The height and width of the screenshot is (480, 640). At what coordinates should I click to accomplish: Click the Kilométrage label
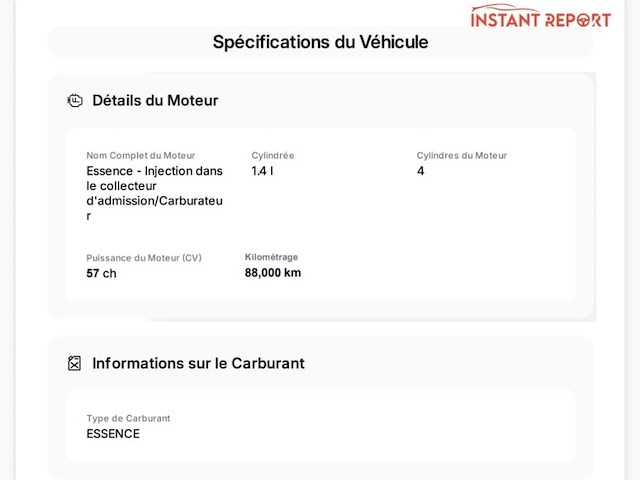point(271,257)
